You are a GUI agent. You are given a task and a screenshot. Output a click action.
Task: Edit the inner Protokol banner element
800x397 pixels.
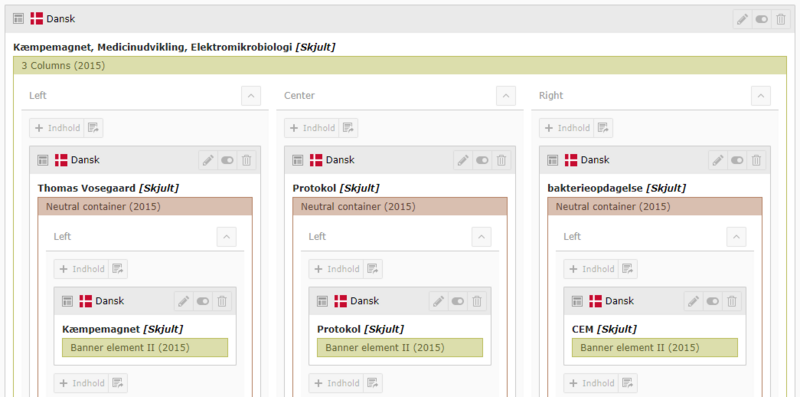click(438, 301)
